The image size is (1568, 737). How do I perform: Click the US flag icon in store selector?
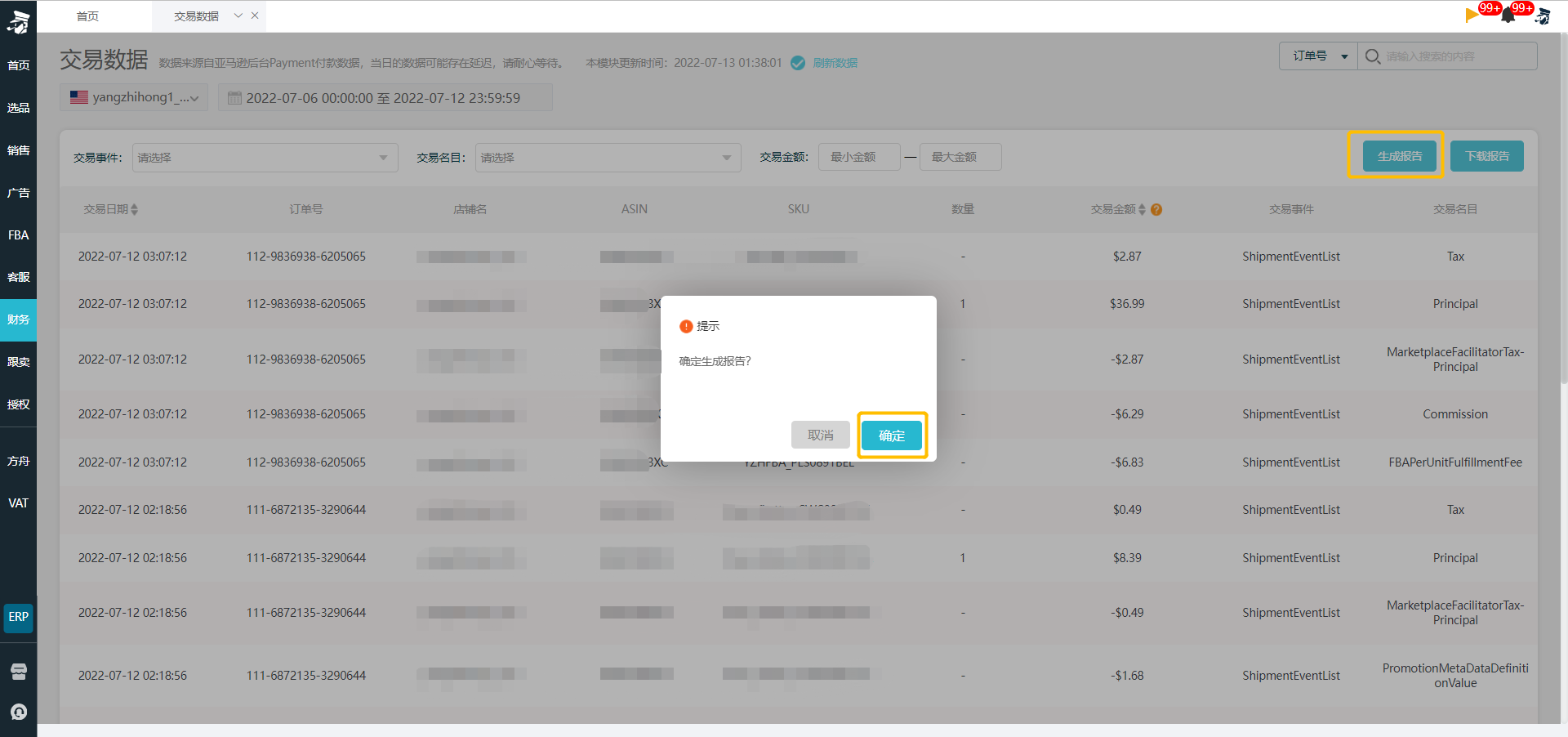tap(79, 97)
